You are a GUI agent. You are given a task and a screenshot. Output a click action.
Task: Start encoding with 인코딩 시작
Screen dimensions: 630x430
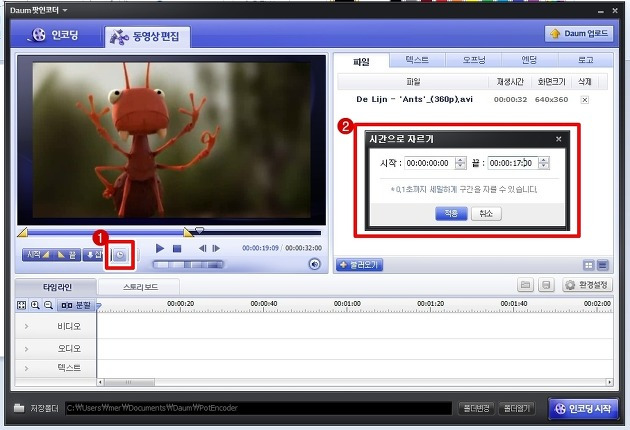click(583, 409)
